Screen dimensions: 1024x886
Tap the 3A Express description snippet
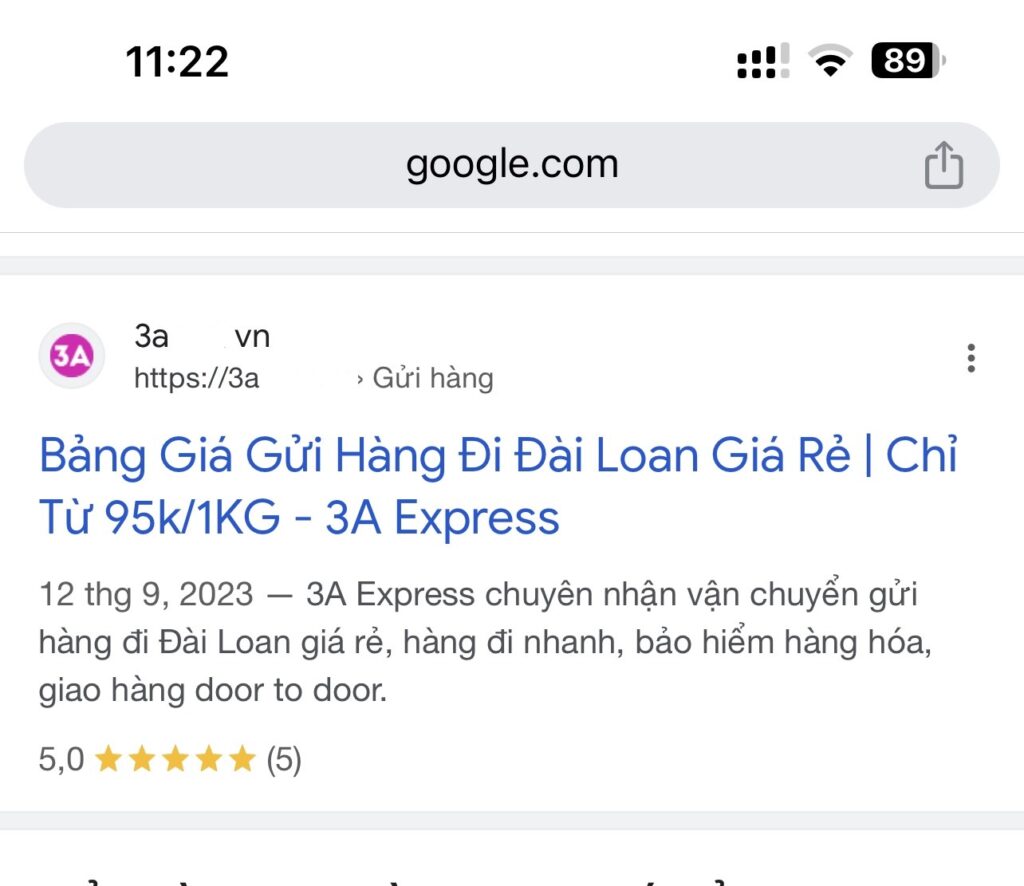pyautogui.click(x=485, y=642)
